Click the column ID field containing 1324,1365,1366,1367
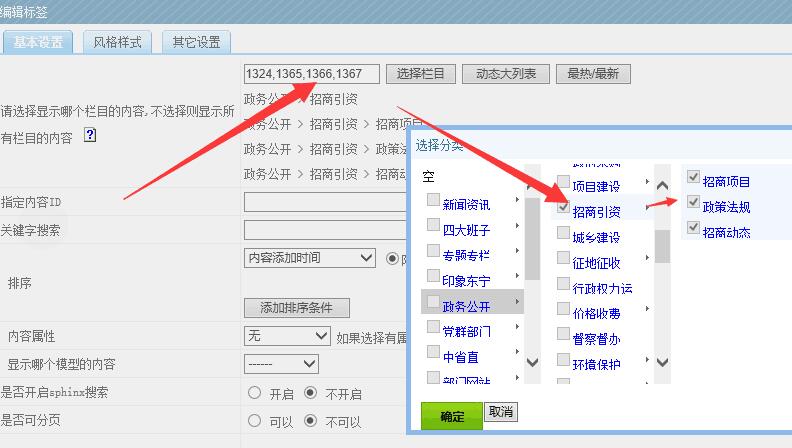 tap(311, 74)
